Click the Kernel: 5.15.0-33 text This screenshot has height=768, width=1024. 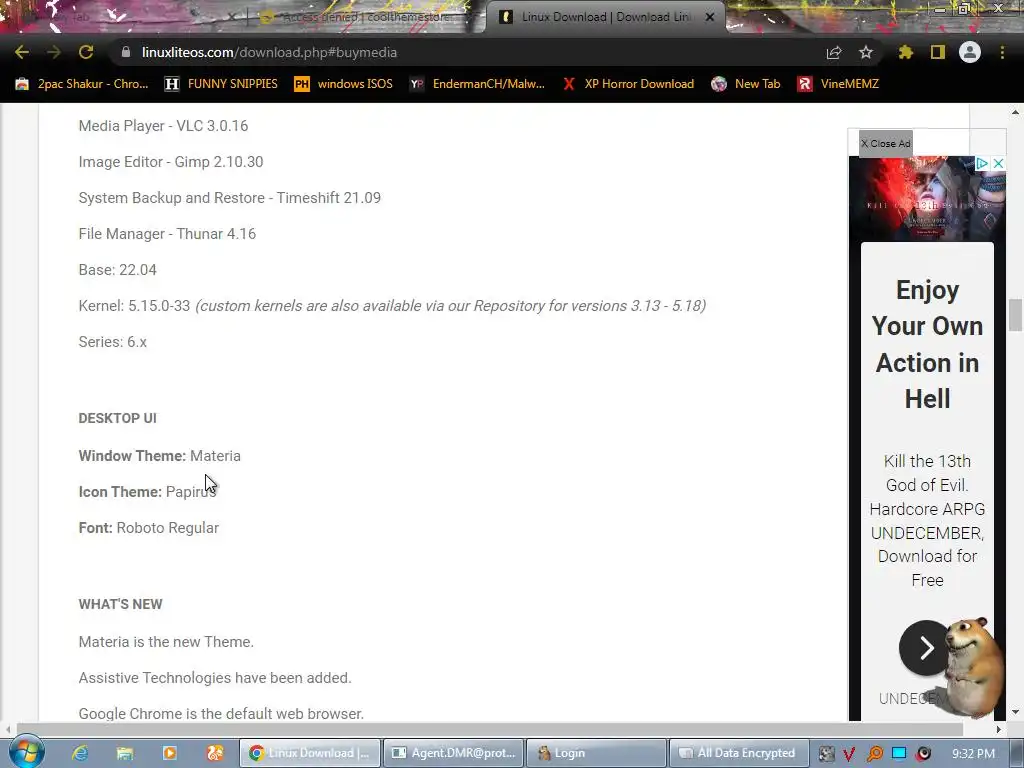click(135, 306)
